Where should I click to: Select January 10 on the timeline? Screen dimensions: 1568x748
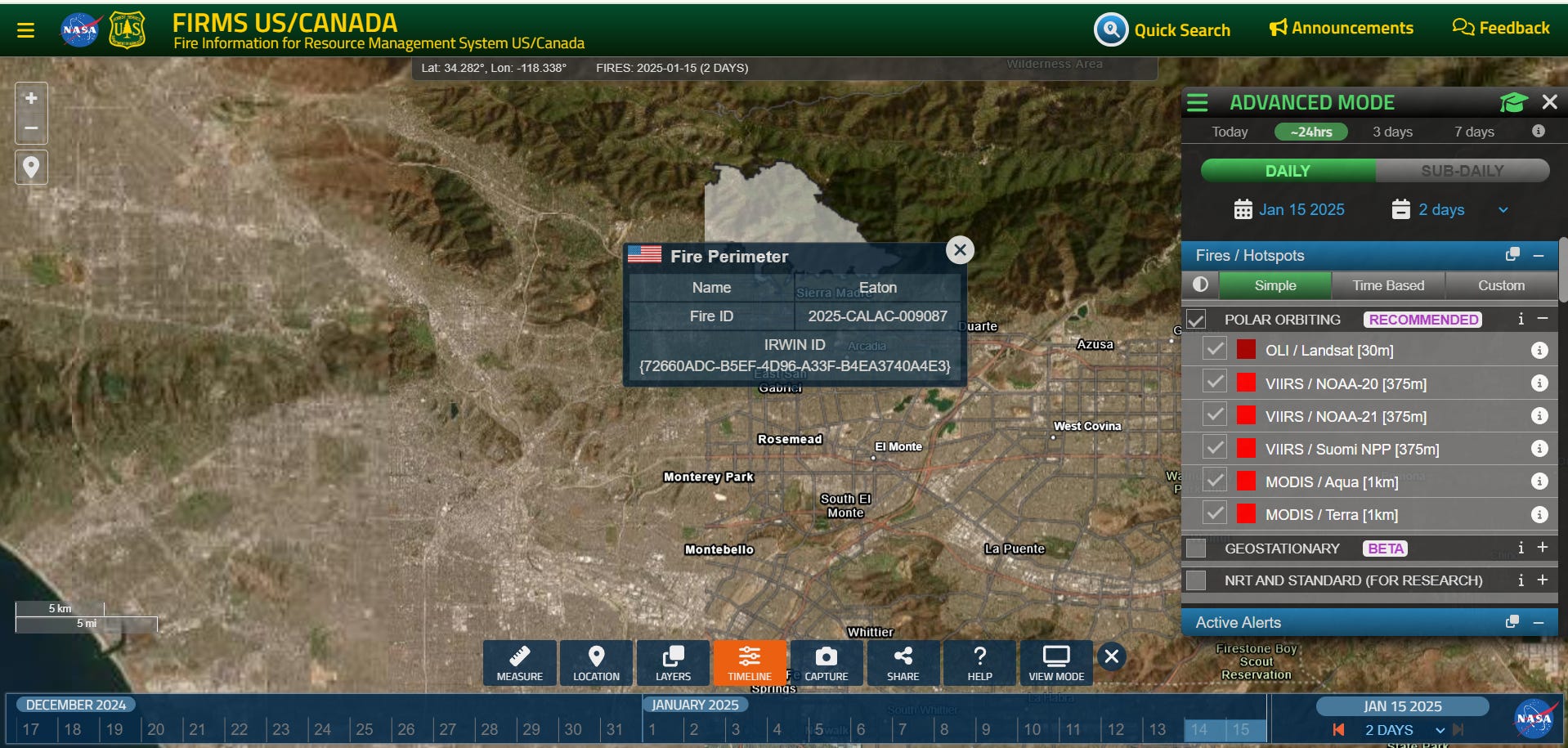(1033, 729)
